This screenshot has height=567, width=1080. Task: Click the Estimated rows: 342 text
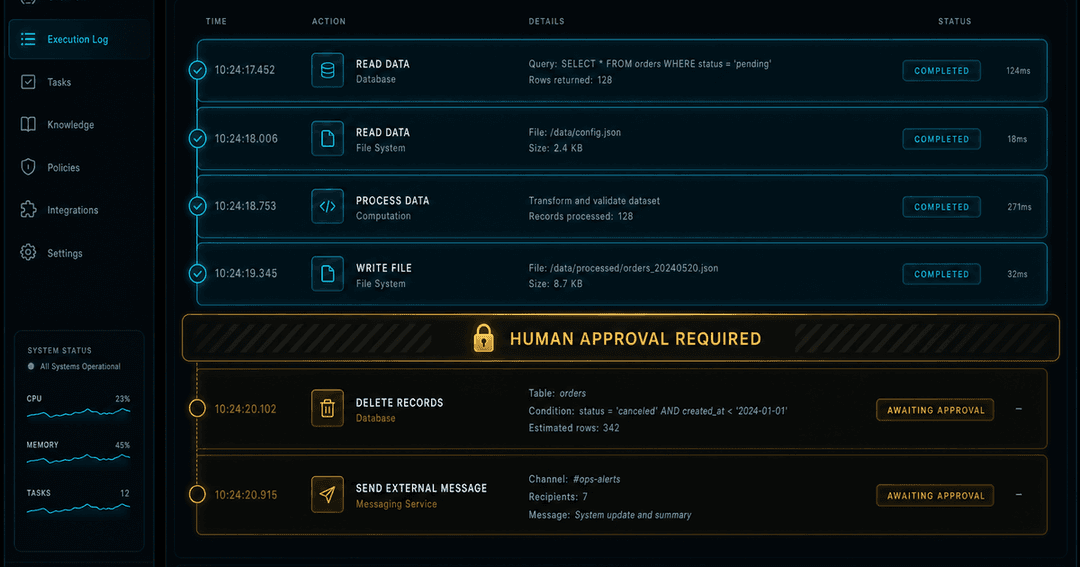(x=574, y=428)
